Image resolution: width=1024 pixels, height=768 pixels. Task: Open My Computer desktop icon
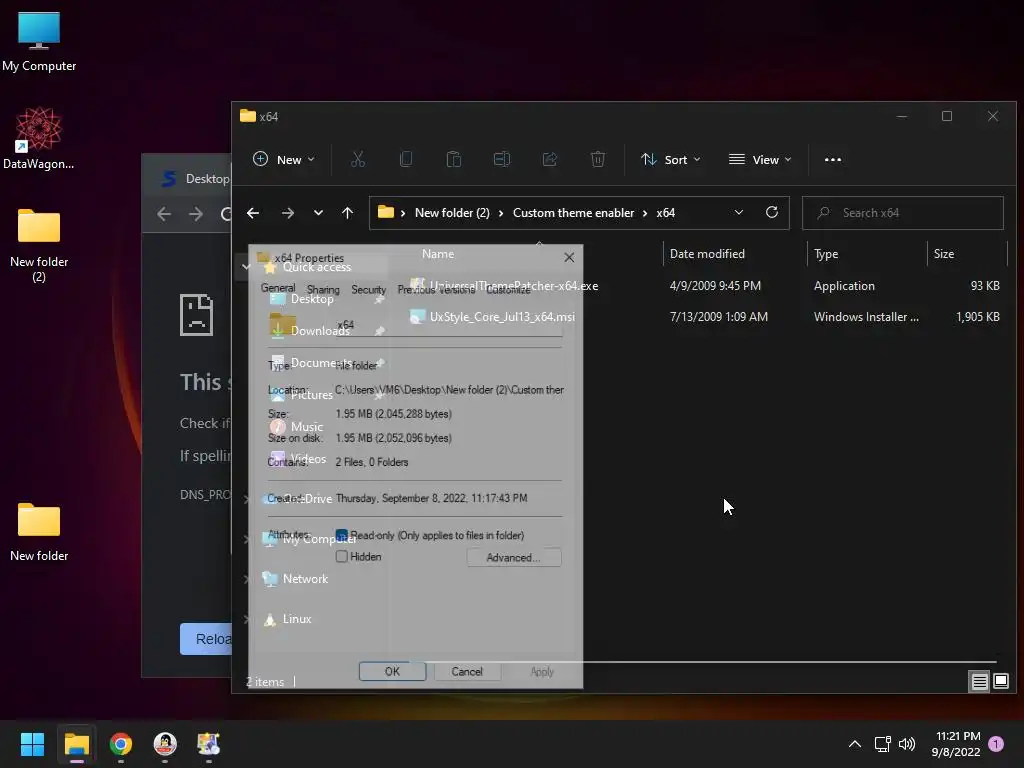click(x=39, y=42)
